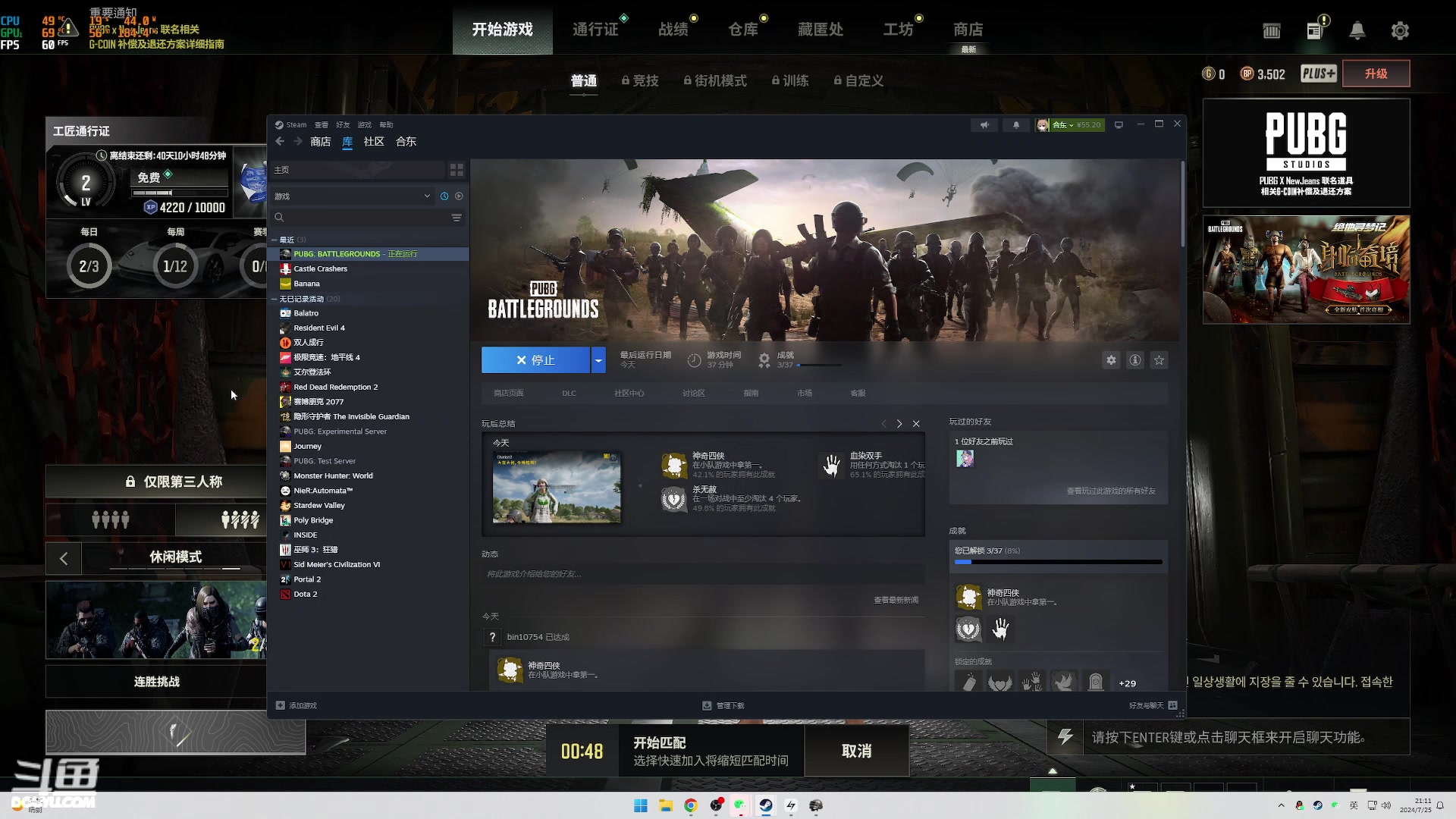Image resolution: width=1456 pixels, height=819 pixels.
Task: Open the Steam store page icon
Action: [510, 392]
